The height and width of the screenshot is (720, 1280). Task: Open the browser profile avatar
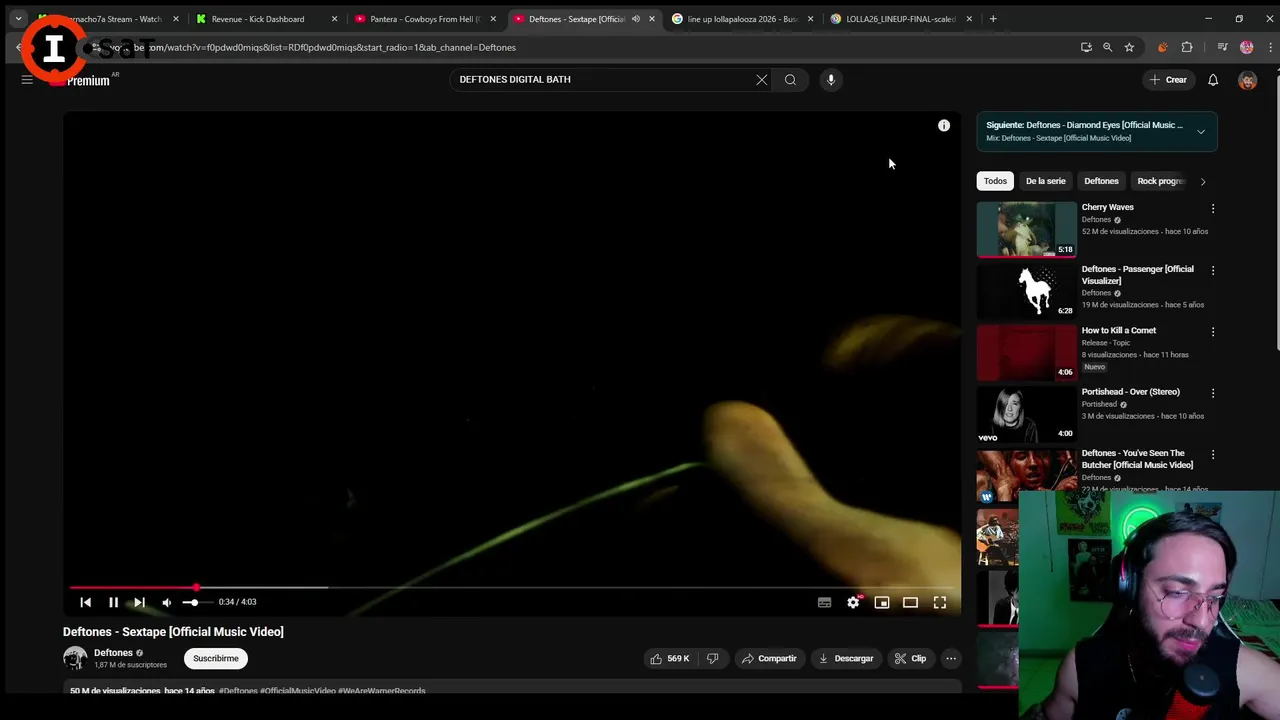pos(1246,47)
